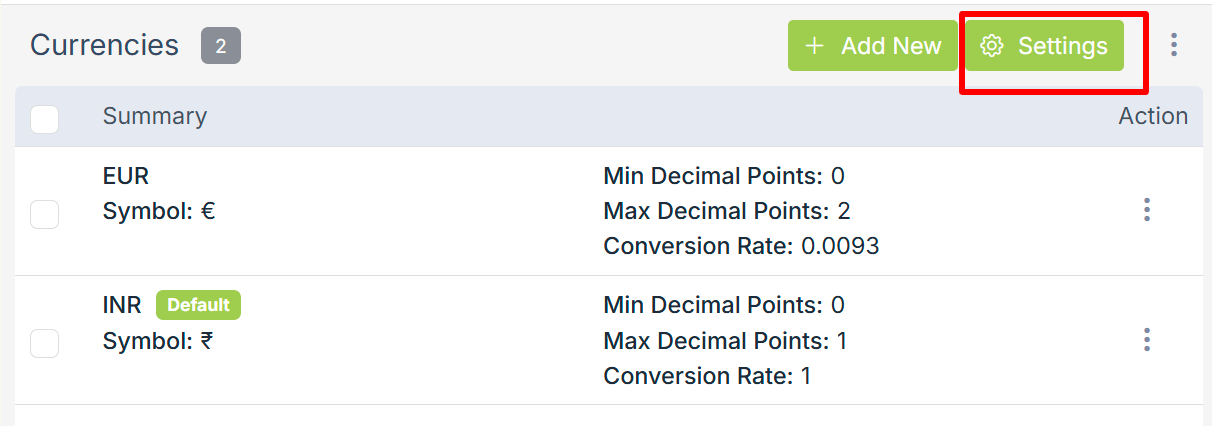Screen dimensions: 1212x426
Task: Click the gear icon on Settings
Action: point(992,46)
